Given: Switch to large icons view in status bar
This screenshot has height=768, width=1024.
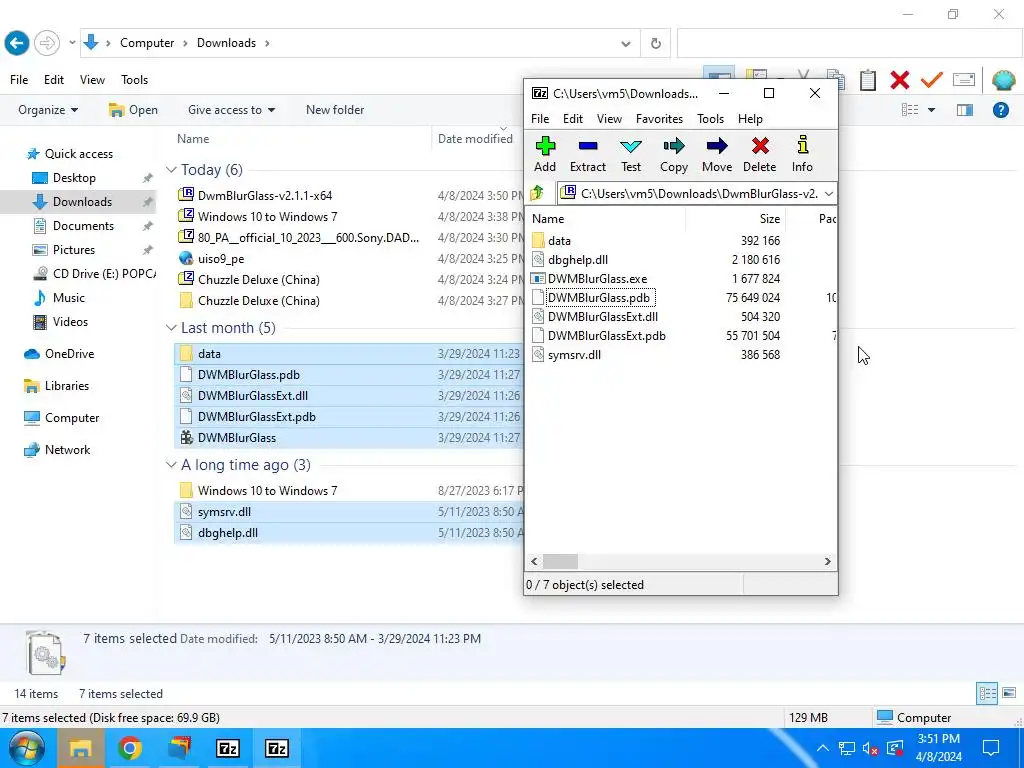Looking at the screenshot, I should click(x=1009, y=694).
